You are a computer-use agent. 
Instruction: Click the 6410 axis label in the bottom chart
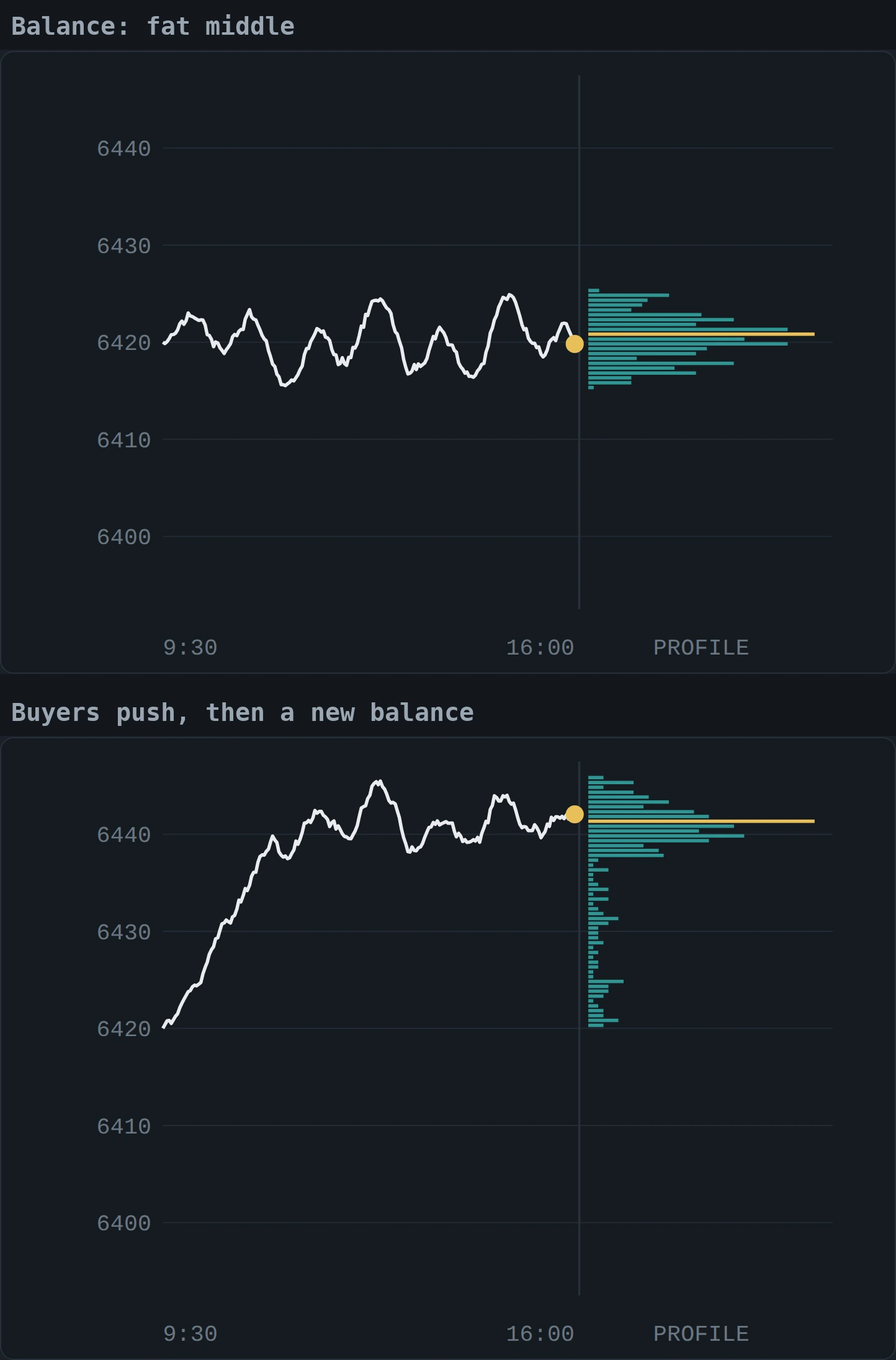click(x=123, y=1126)
